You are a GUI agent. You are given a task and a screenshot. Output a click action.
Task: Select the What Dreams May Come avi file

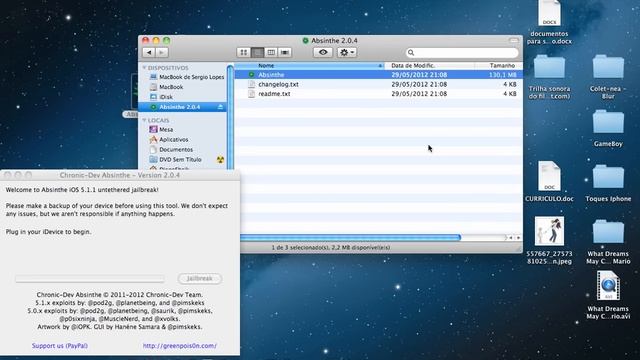608,296
